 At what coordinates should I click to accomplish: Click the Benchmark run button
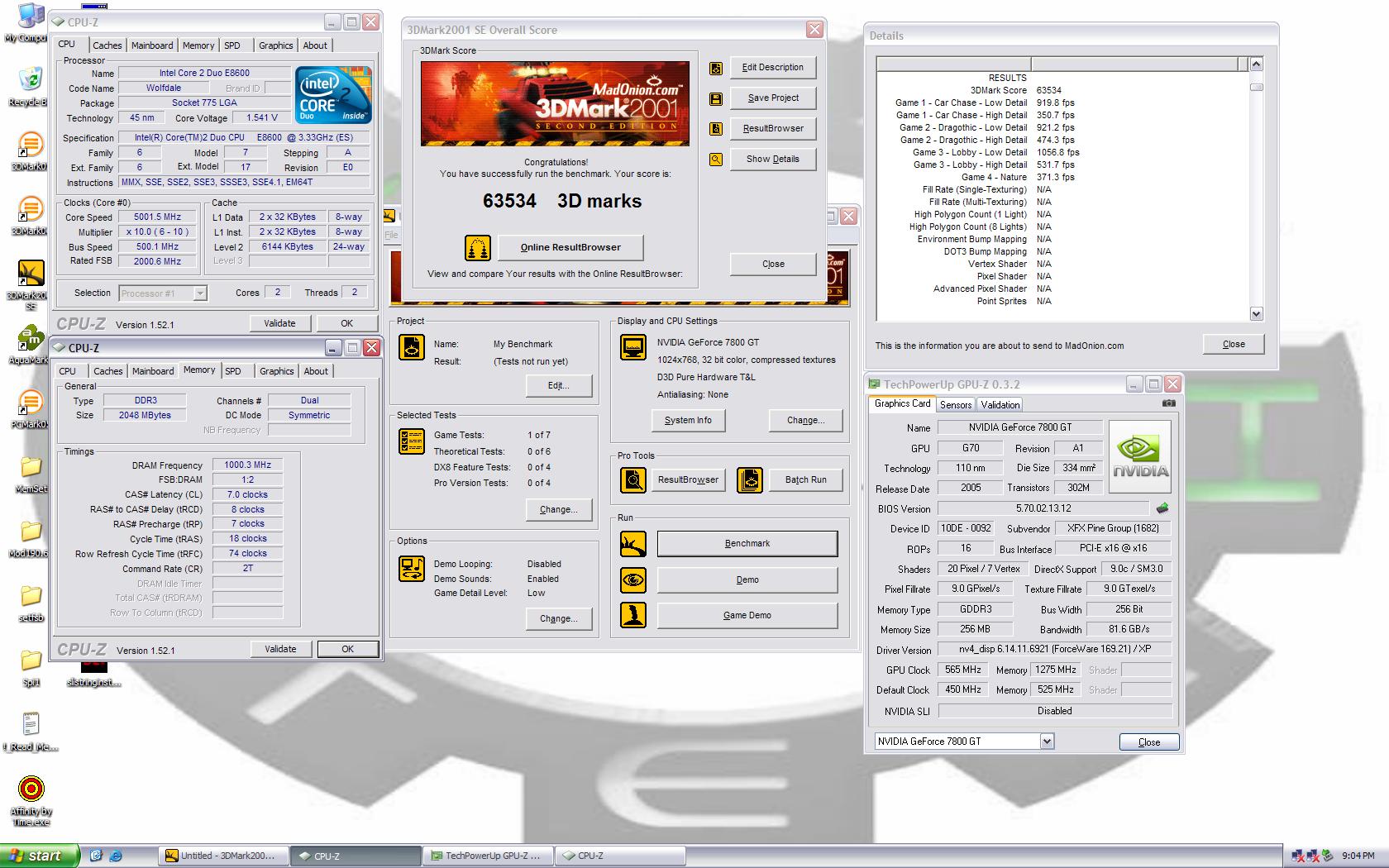coord(747,544)
